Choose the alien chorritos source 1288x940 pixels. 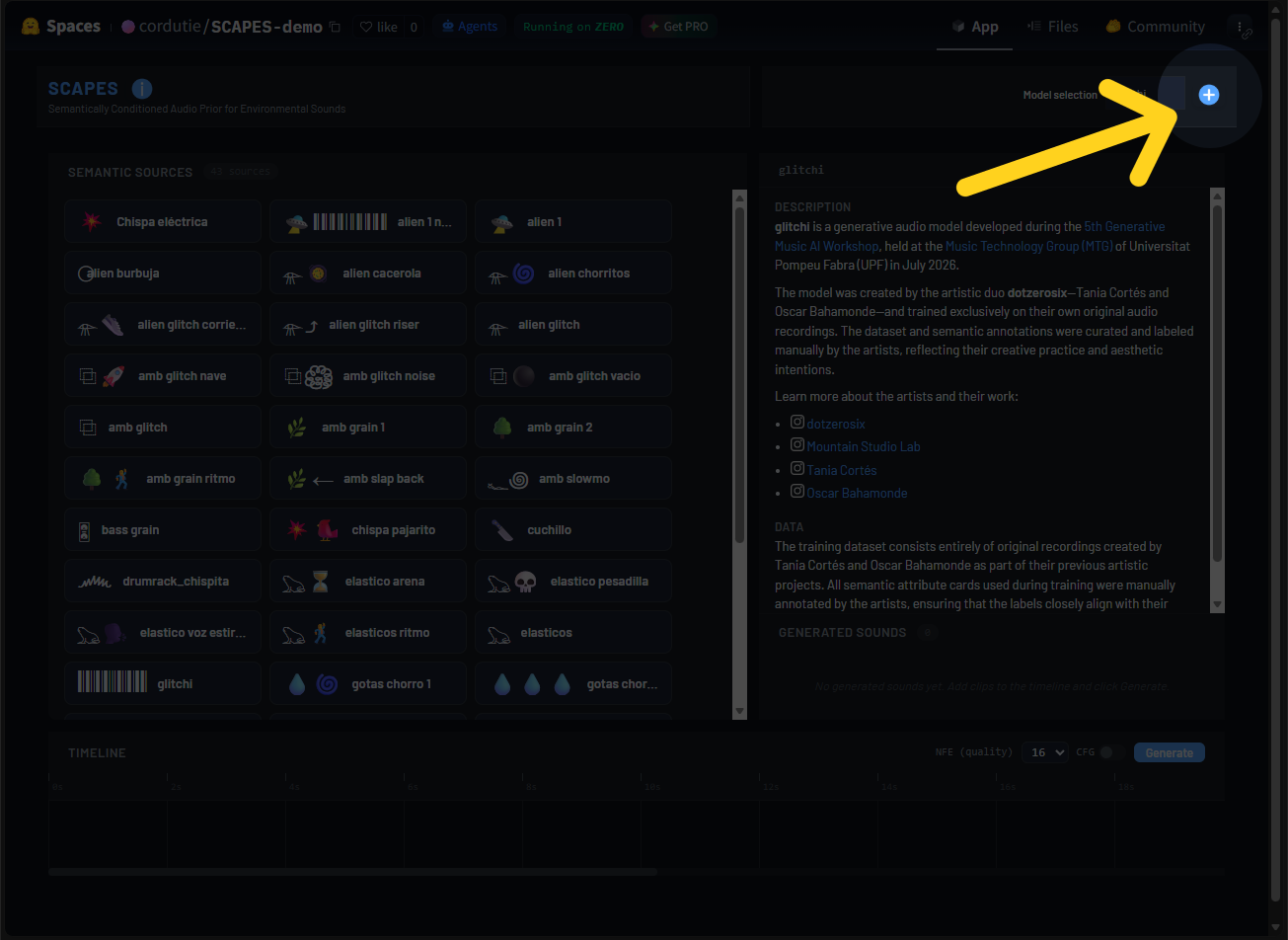click(573, 274)
